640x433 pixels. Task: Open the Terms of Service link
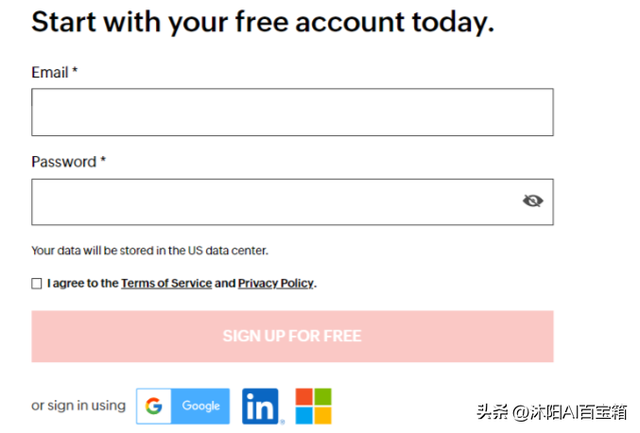click(167, 283)
